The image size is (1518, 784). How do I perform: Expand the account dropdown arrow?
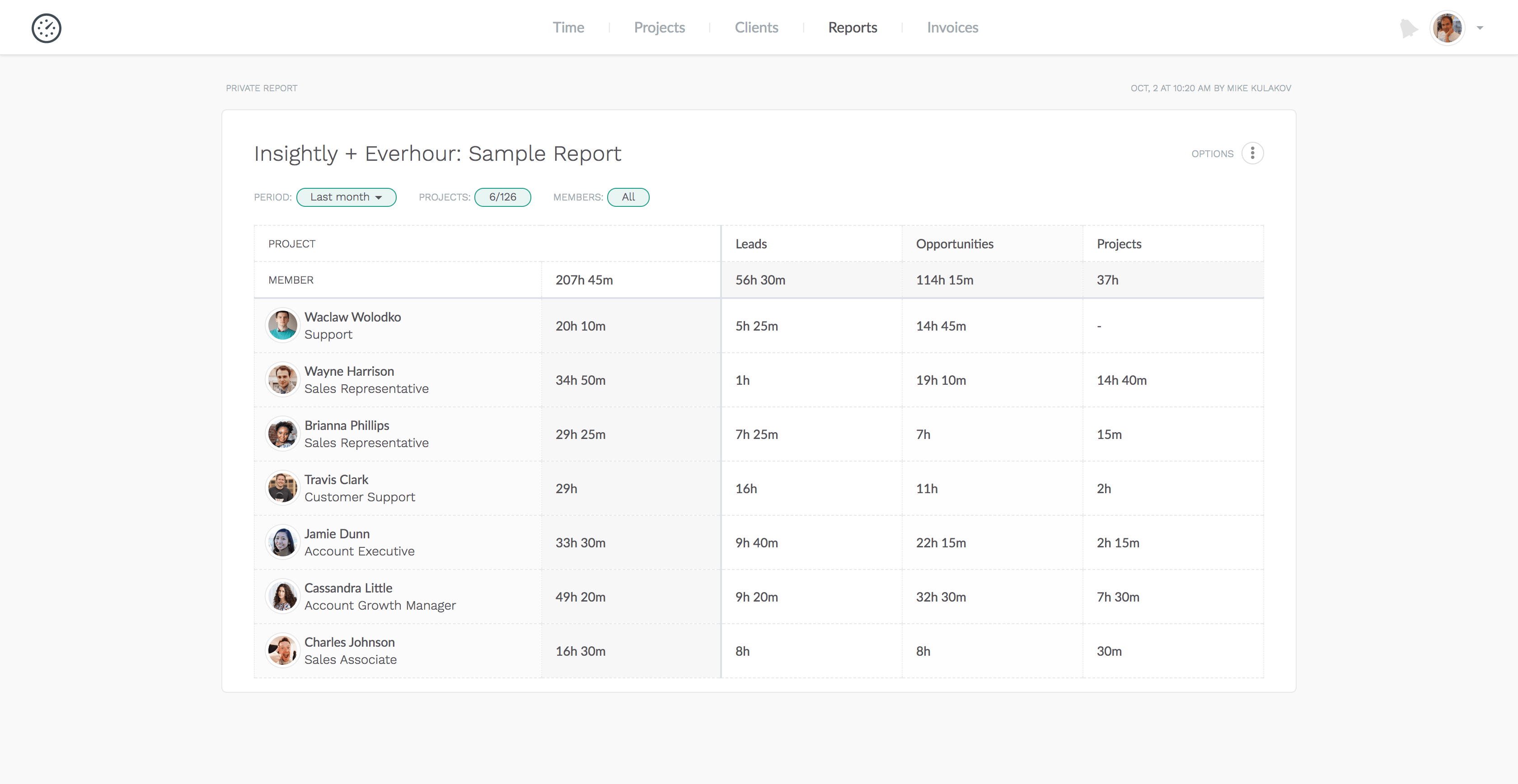(1480, 28)
